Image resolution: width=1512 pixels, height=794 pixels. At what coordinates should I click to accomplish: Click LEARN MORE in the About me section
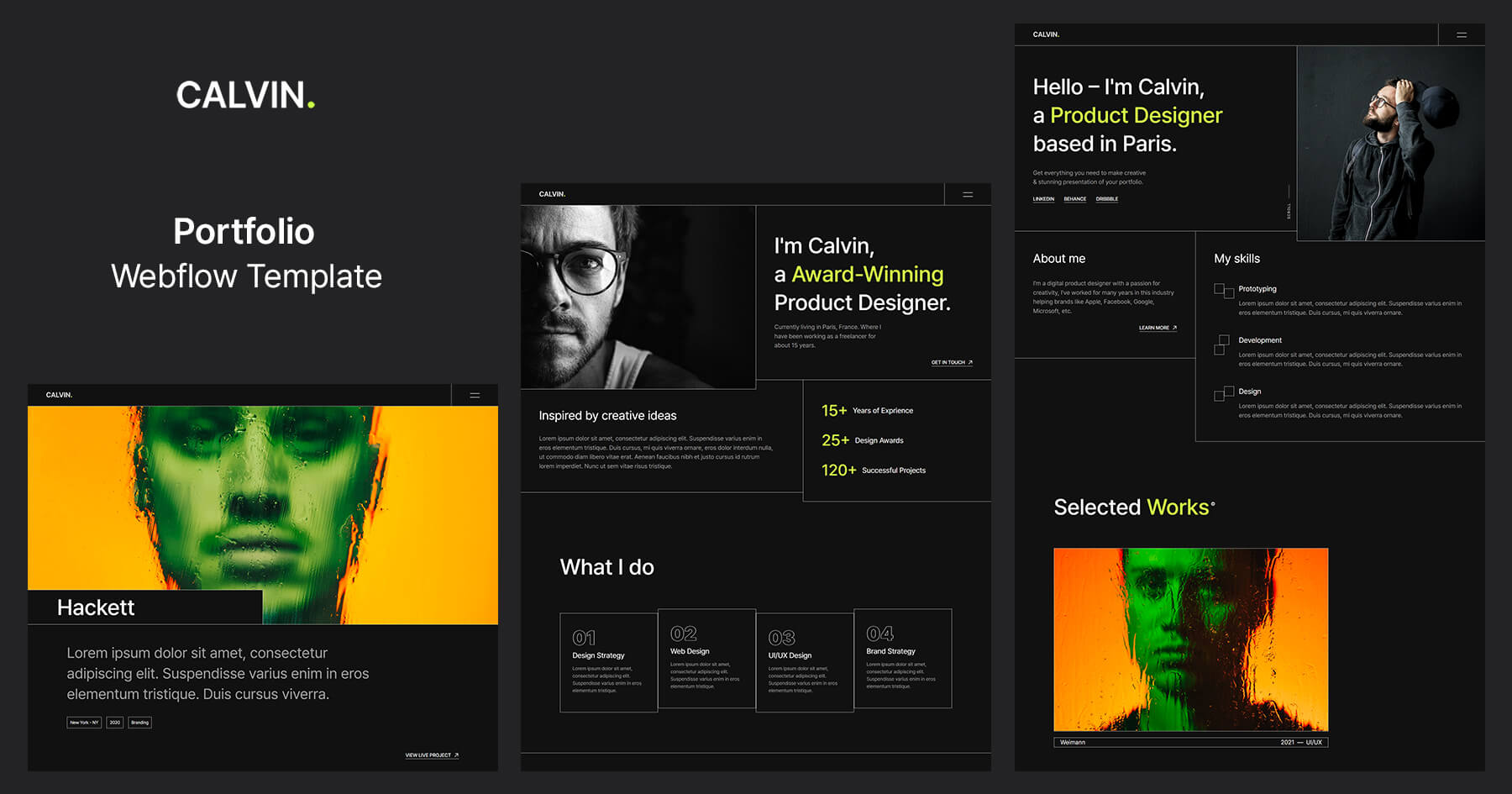point(1154,328)
